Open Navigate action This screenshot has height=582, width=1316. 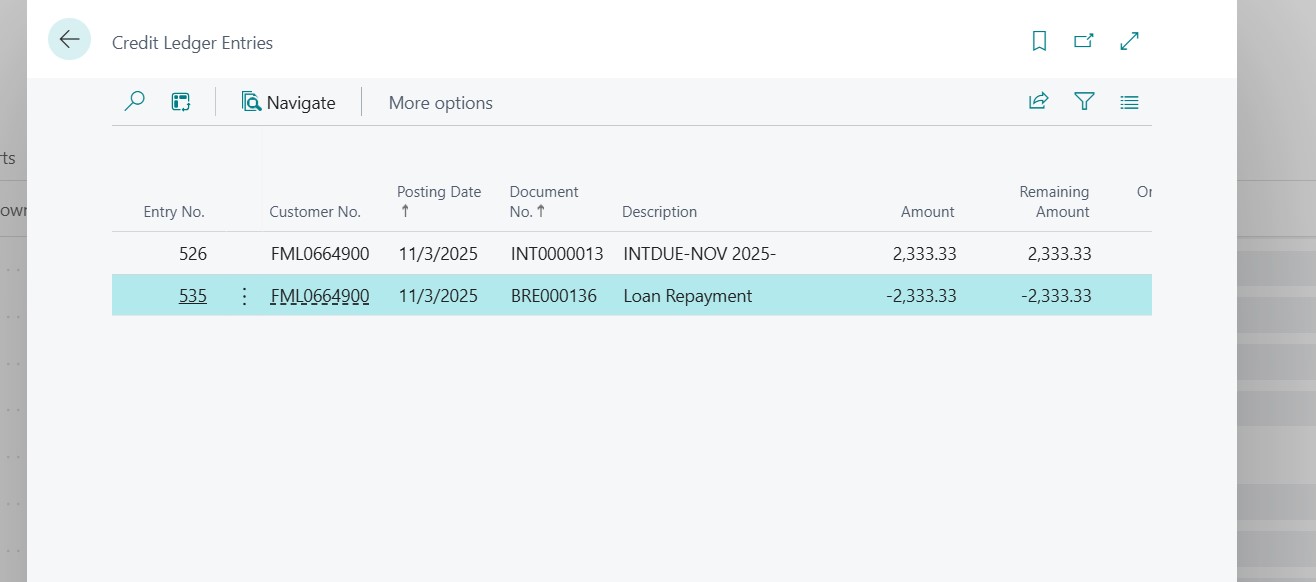coord(289,103)
